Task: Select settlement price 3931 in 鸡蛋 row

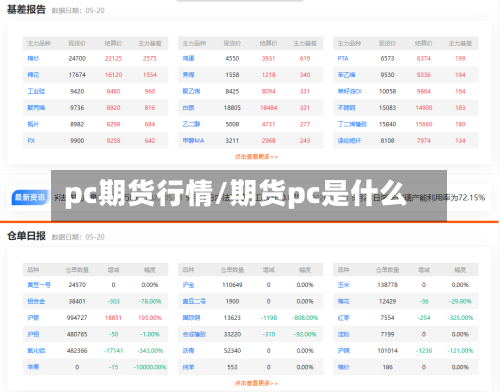Action: coord(268,58)
